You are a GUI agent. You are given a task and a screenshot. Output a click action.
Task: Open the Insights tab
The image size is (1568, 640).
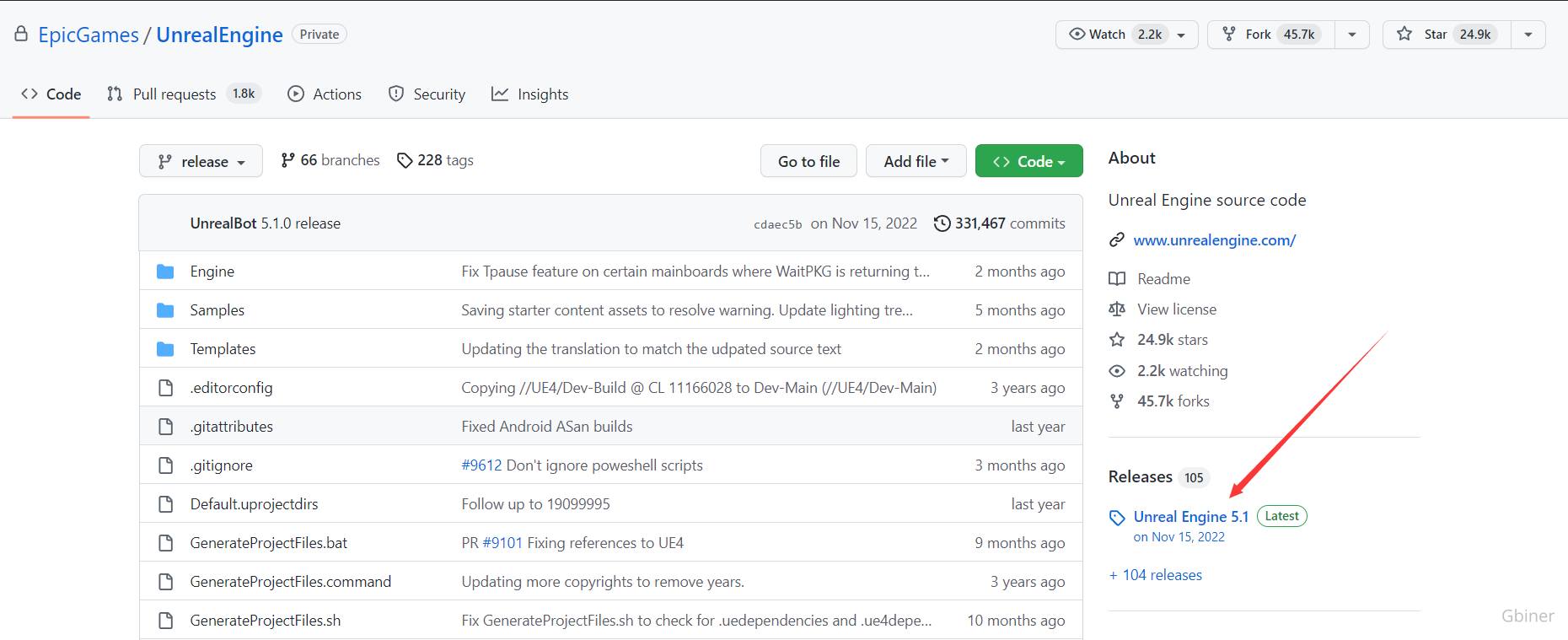530,94
